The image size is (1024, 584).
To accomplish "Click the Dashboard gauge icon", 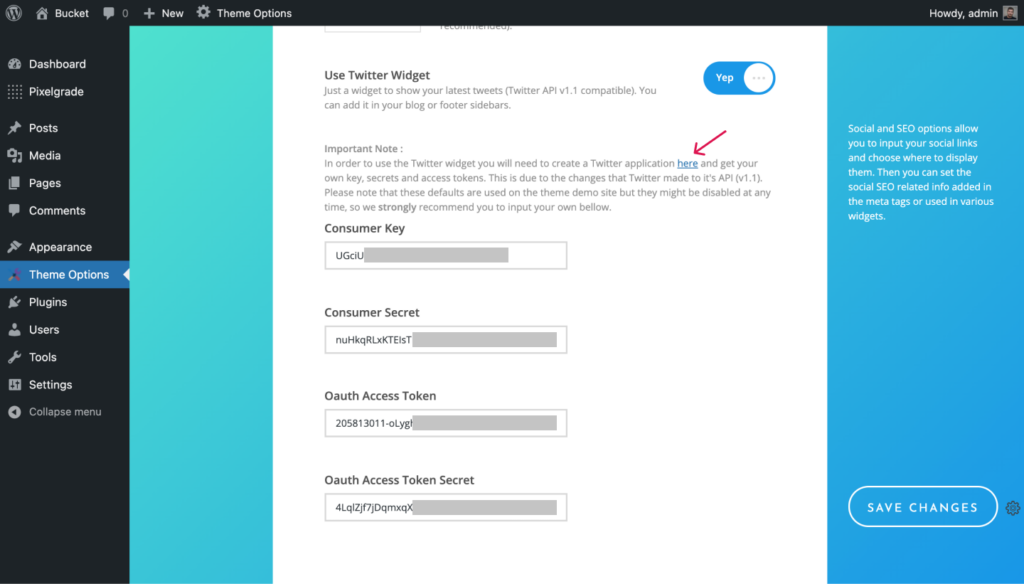I will pos(14,64).
